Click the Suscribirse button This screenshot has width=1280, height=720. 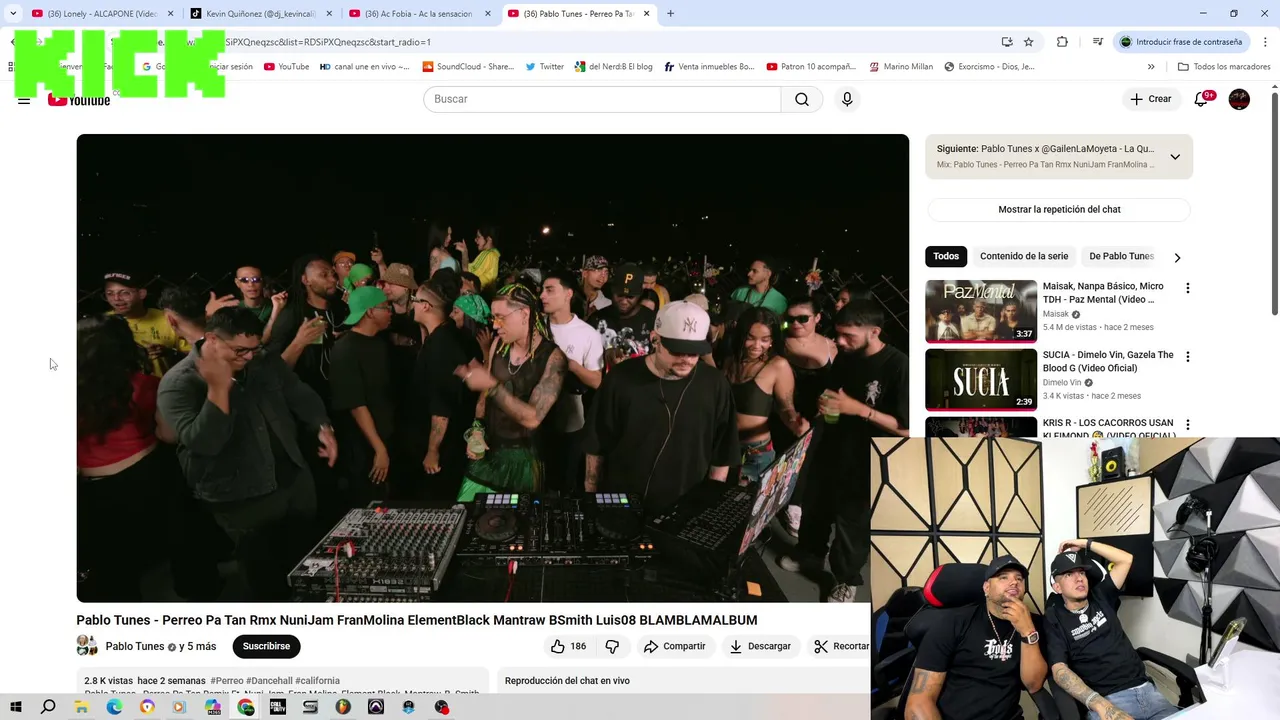[266, 646]
